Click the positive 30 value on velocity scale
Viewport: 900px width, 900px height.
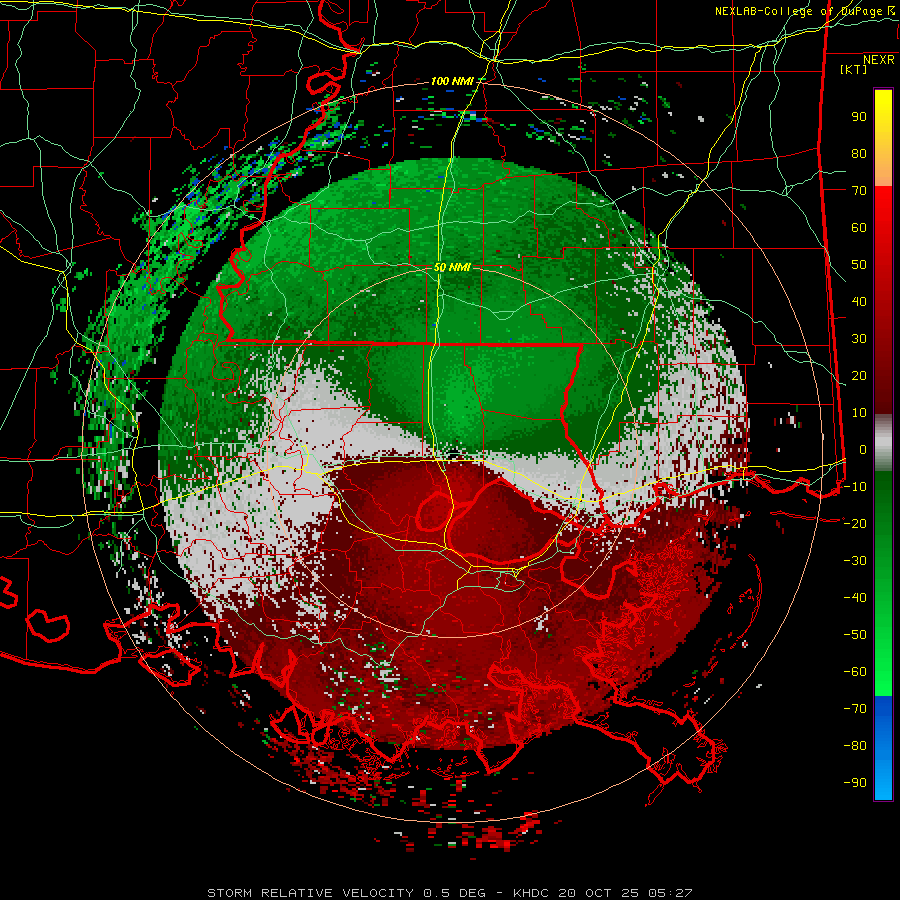[859, 339]
